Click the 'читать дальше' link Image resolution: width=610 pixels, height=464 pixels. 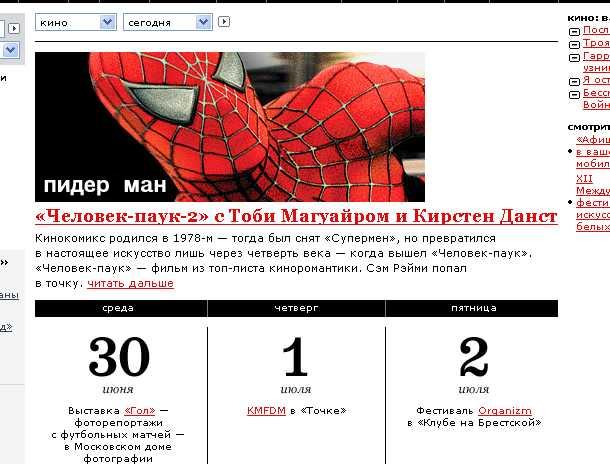pyautogui.click(x=130, y=283)
